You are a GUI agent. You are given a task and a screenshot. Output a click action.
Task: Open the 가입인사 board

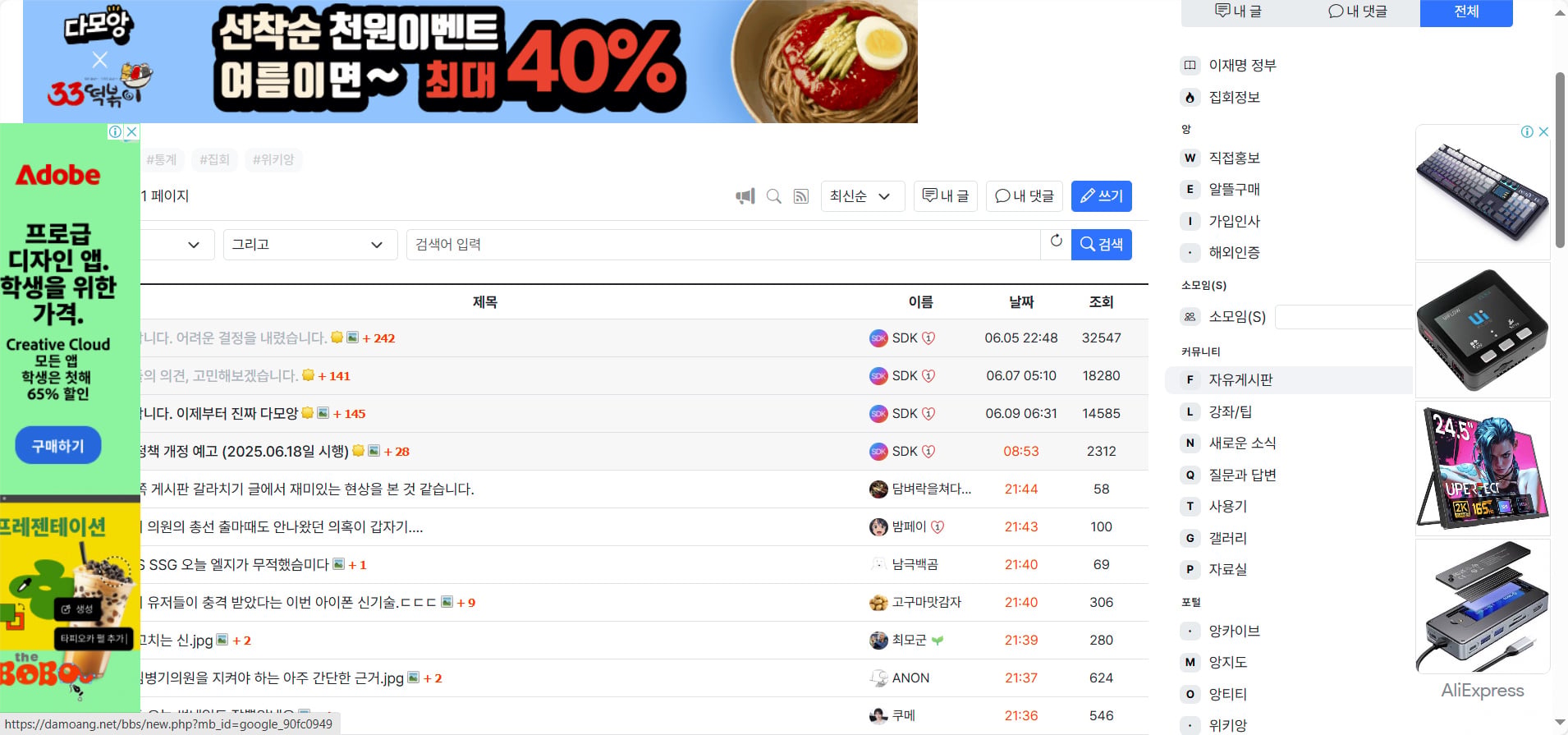pyautogui.click(x=1234, y=221)
